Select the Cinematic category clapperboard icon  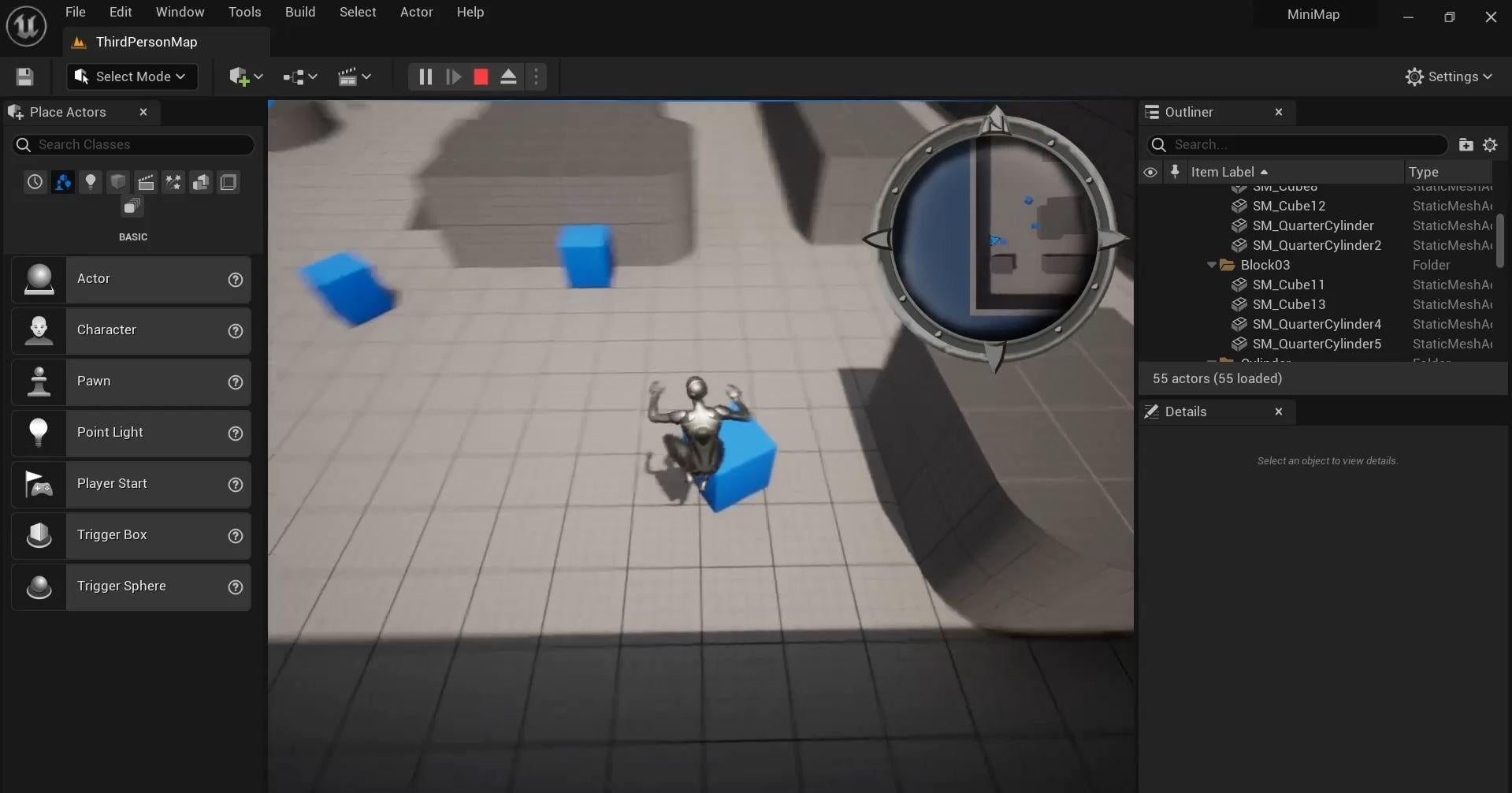[x=146, y=182]
